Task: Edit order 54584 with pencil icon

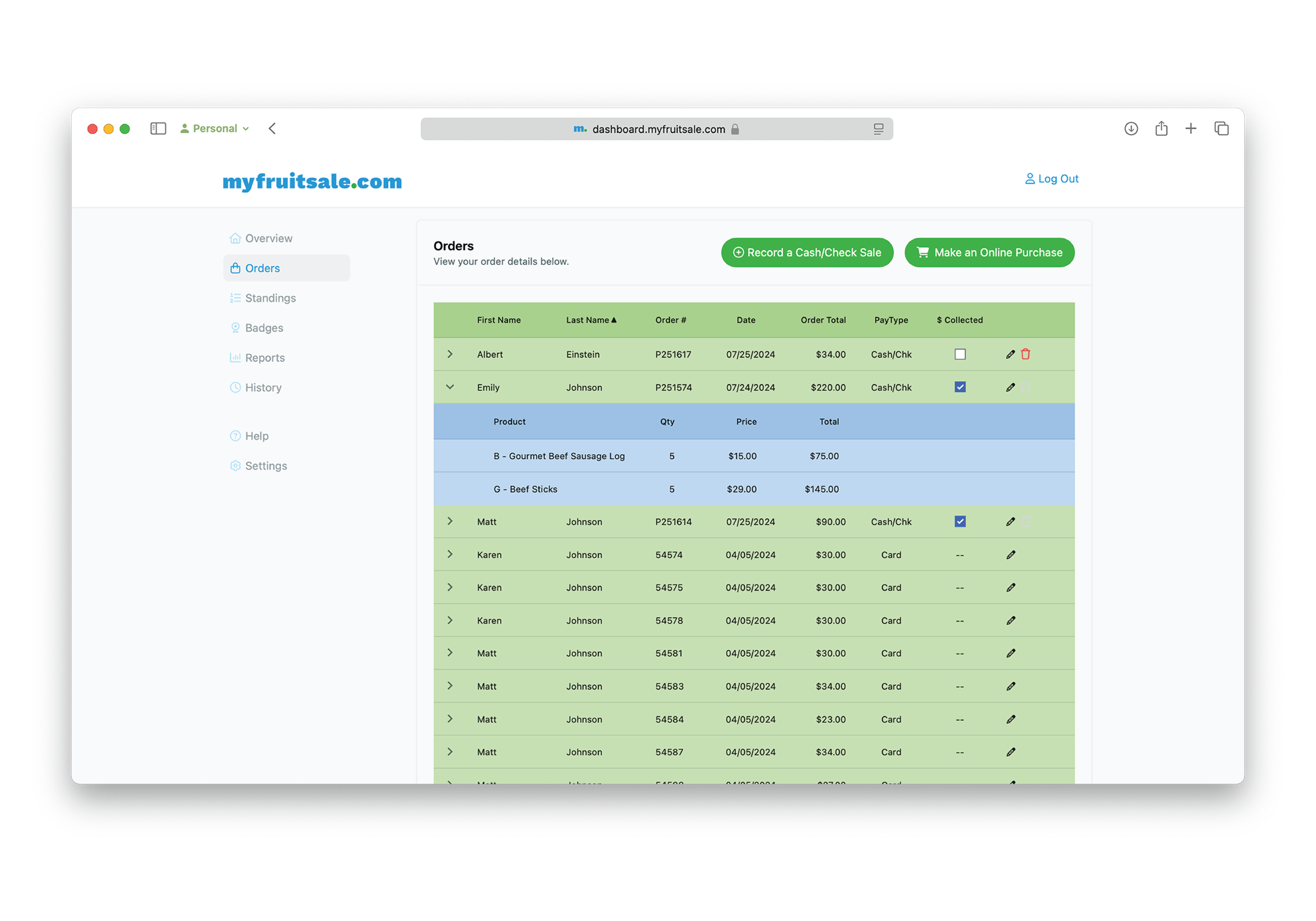Action: click(1011, 719)
